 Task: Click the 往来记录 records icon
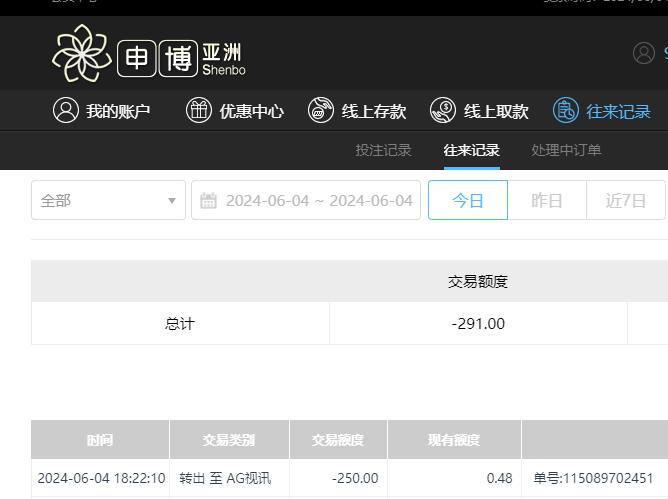click(565, 110)
